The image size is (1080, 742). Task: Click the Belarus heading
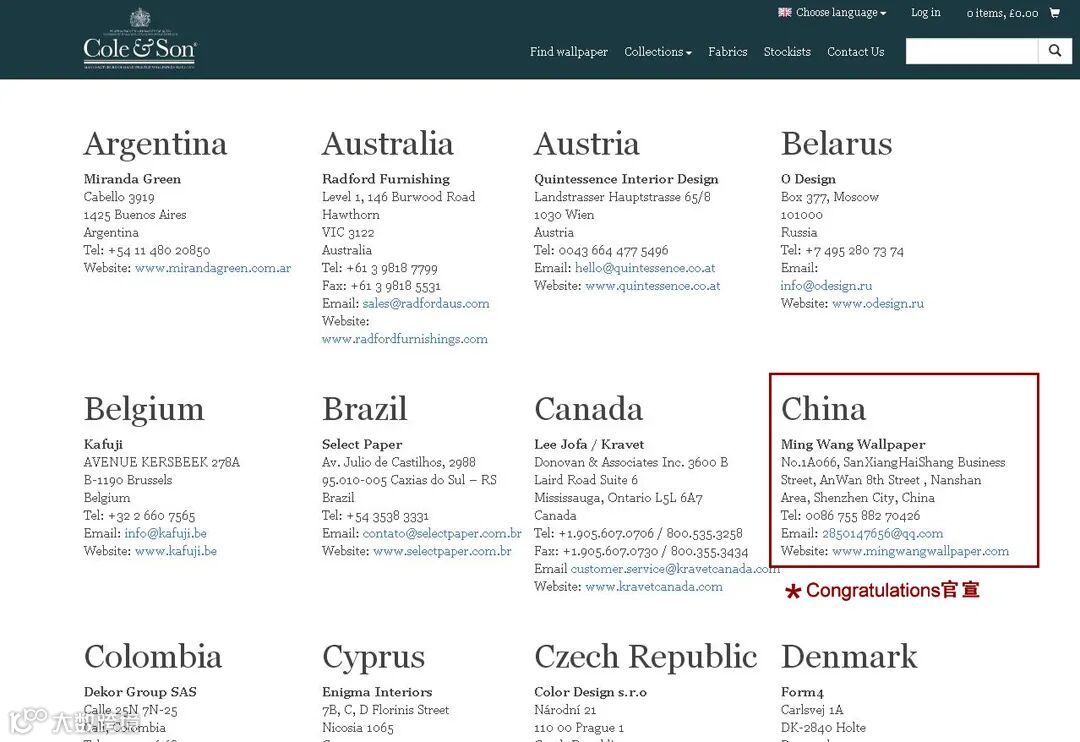click(x=836, y=144)
